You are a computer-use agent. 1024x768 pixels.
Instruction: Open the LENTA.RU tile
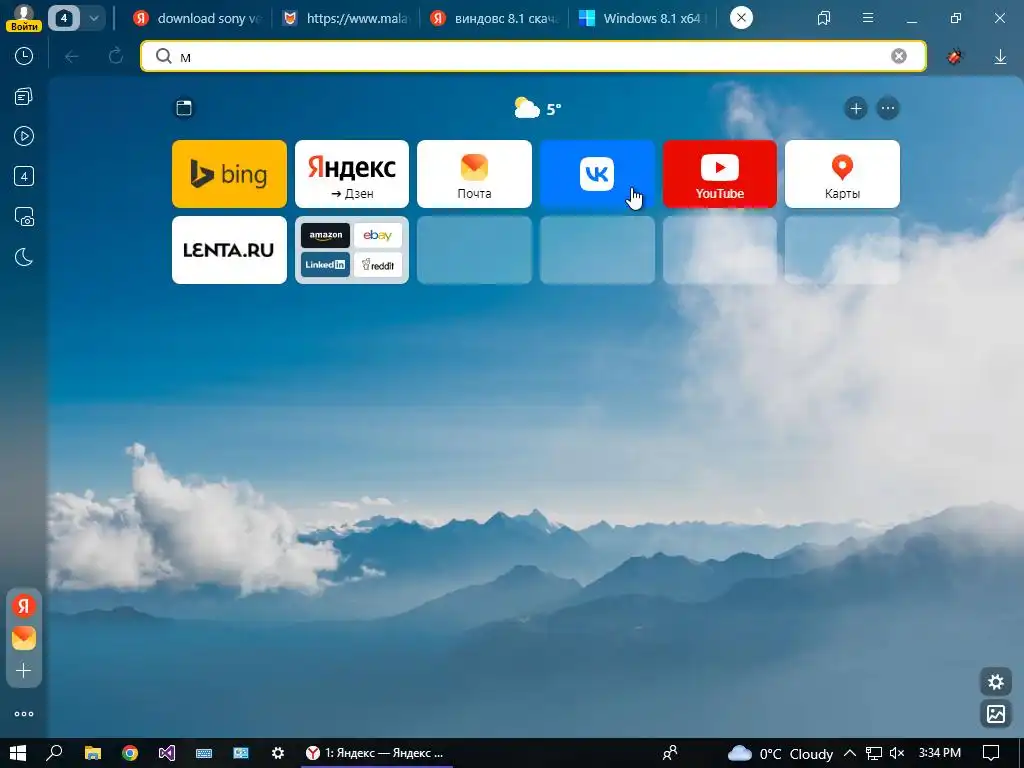(x=229, y=250)
